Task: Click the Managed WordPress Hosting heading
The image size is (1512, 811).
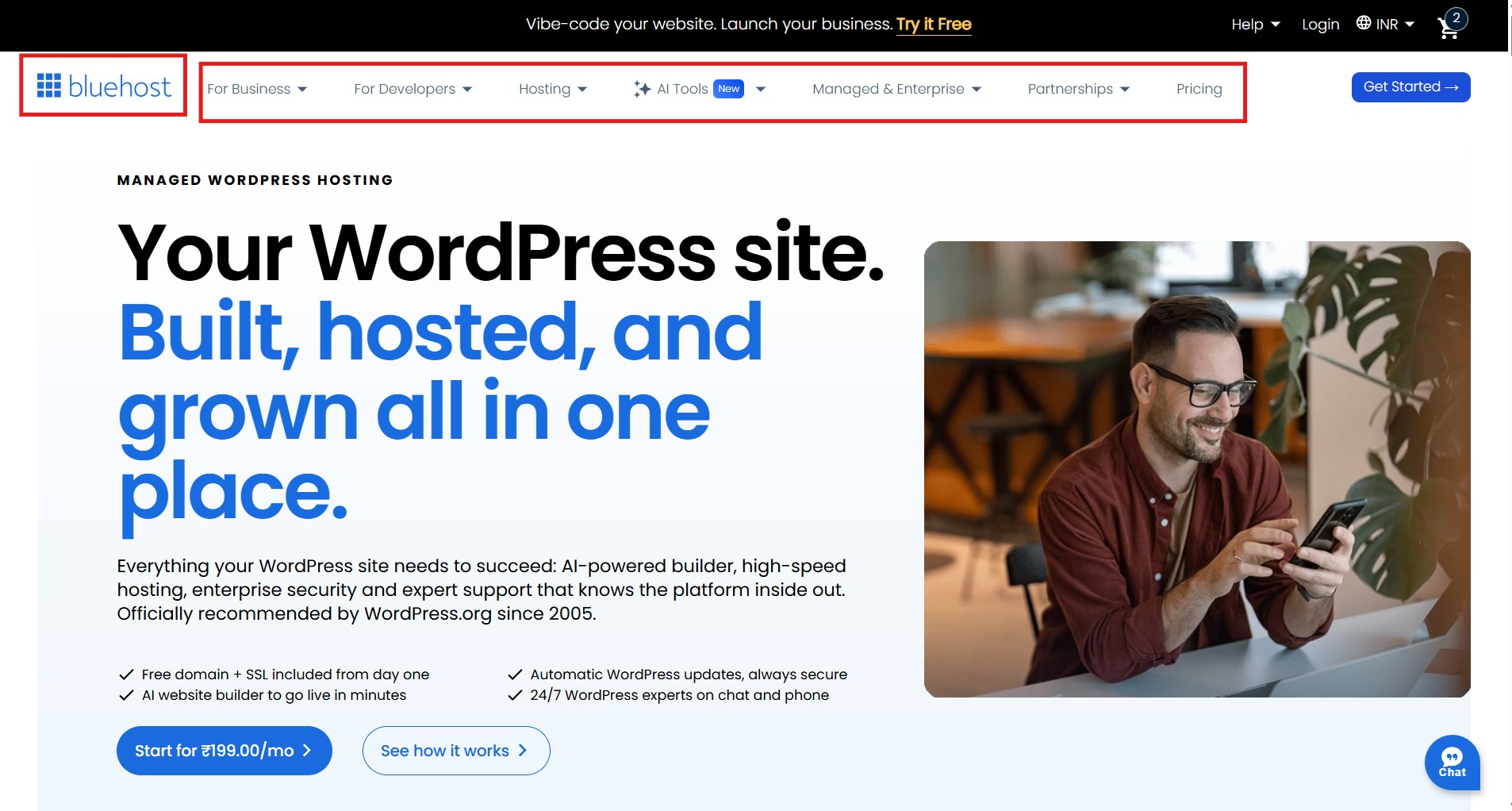Action: click(255, 180)
